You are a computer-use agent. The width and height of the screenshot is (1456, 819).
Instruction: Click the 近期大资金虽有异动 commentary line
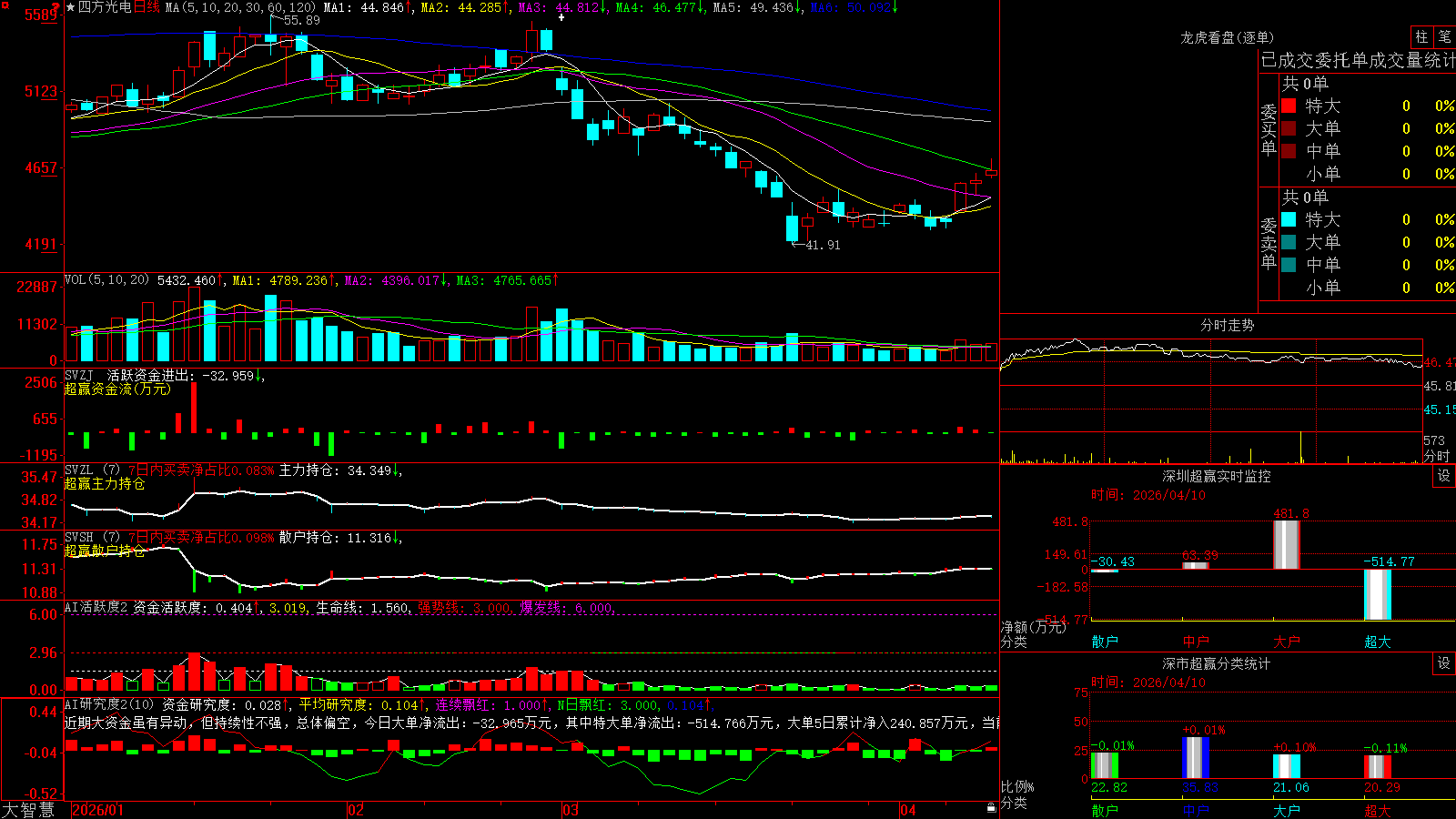[x=531, y=723]
